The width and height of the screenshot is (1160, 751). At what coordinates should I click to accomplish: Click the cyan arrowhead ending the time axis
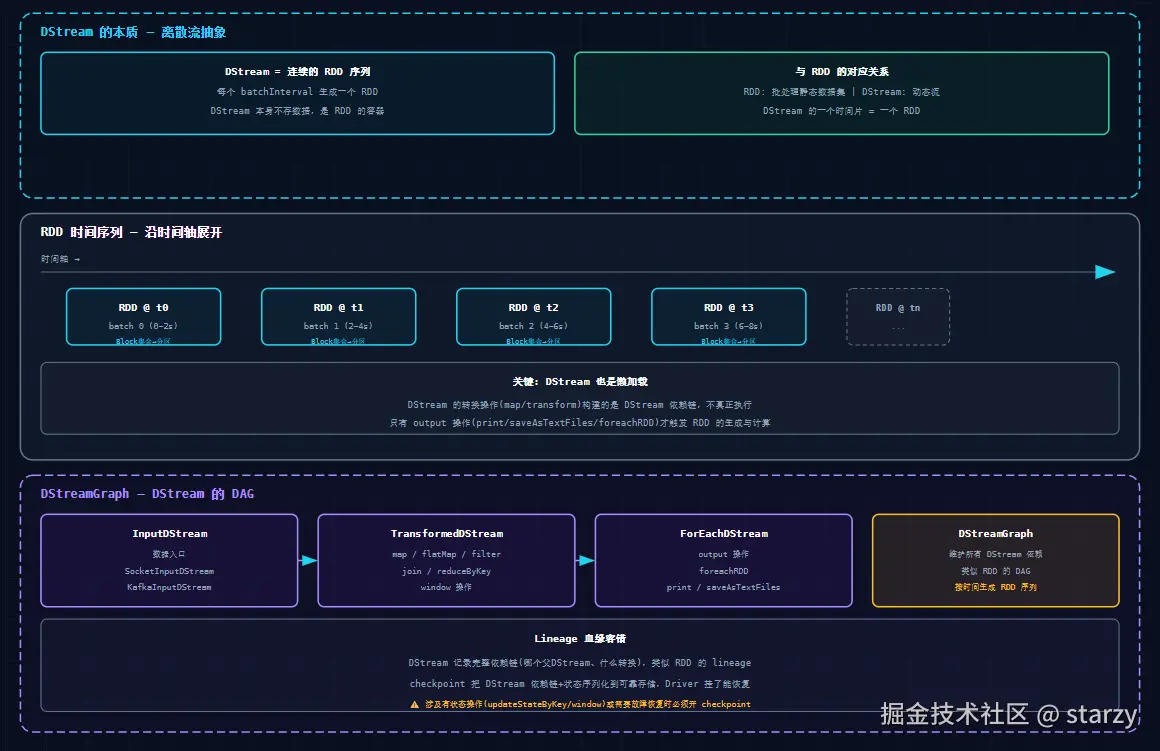click(x=1105, y=272)
